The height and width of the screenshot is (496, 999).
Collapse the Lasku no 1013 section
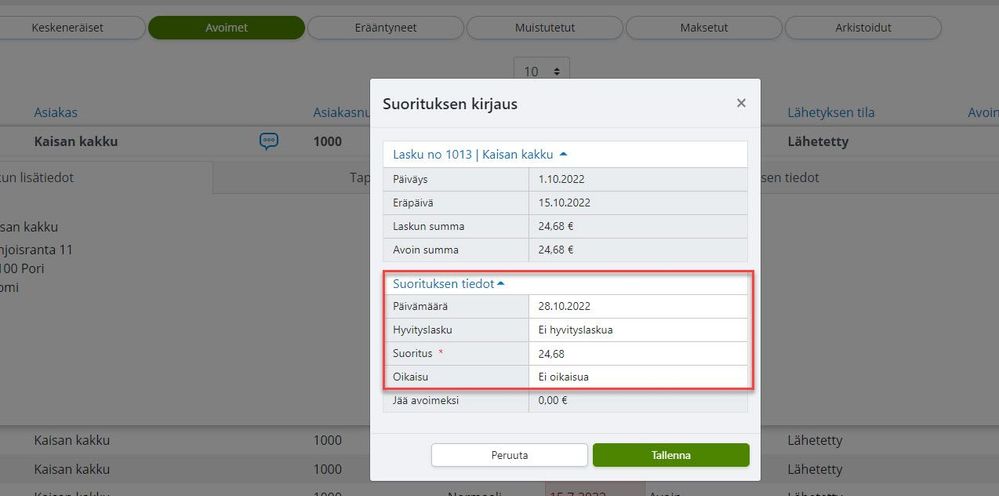(480, 154)
